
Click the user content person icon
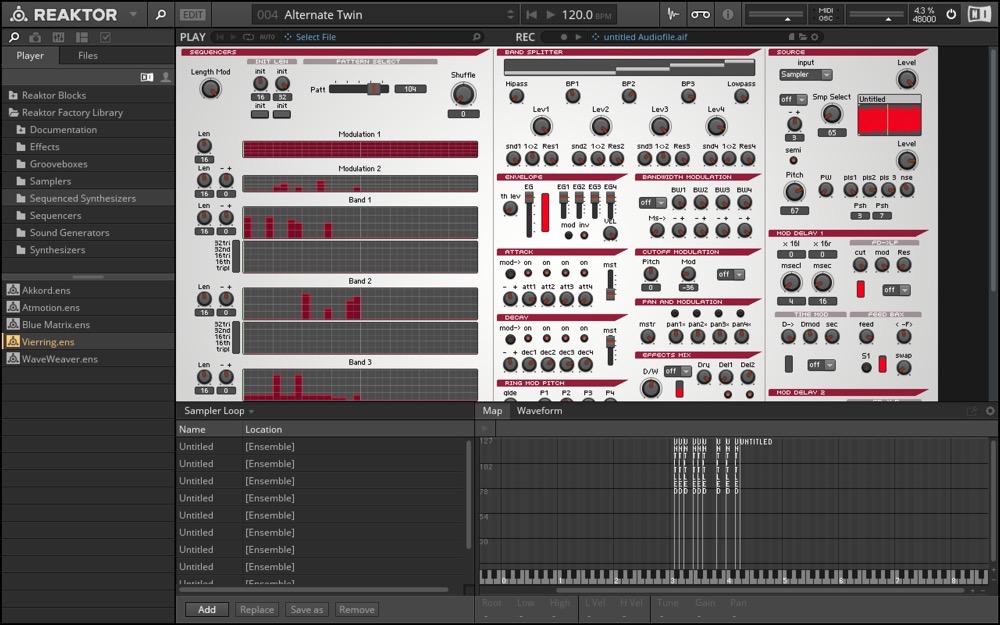pos(165,77)
